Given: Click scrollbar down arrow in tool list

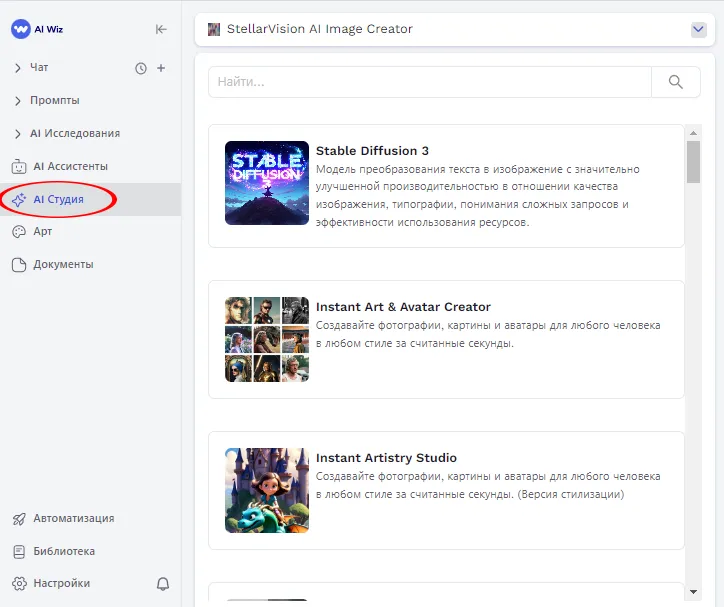Looking at the screenshot, I should (x=693, y=593).
